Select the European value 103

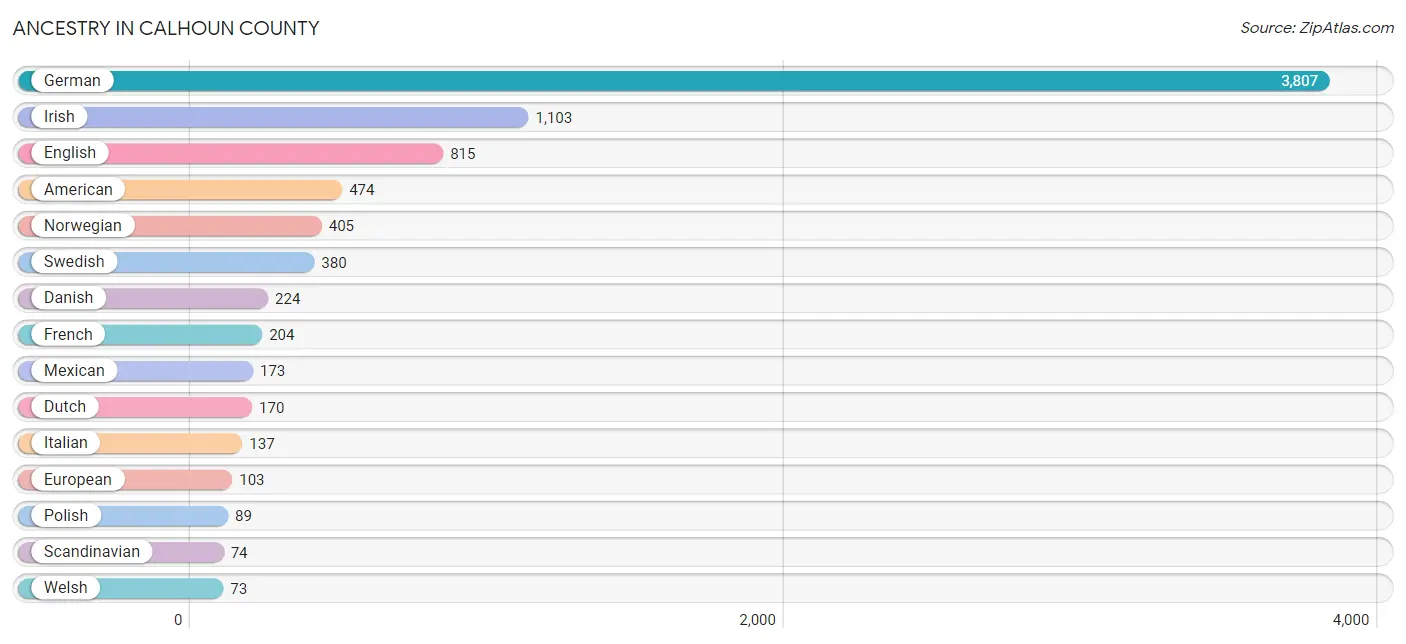point(252,480)
